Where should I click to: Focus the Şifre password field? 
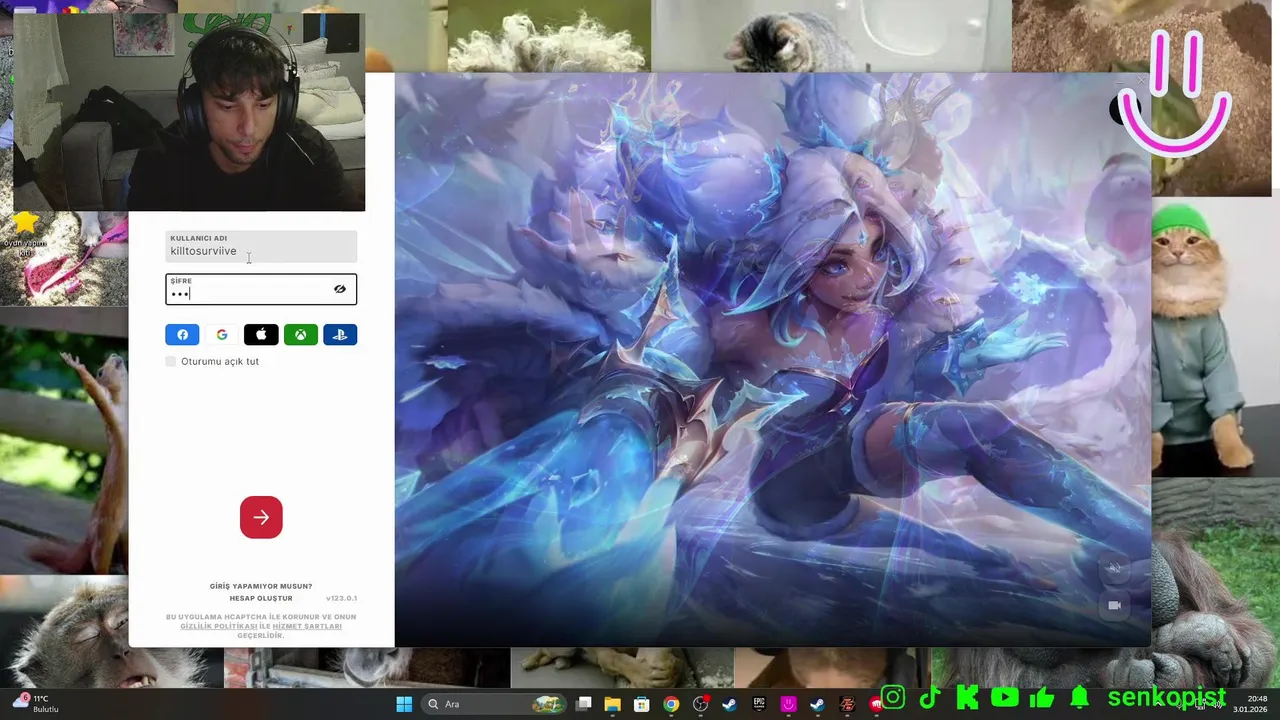tap(261, 289)
